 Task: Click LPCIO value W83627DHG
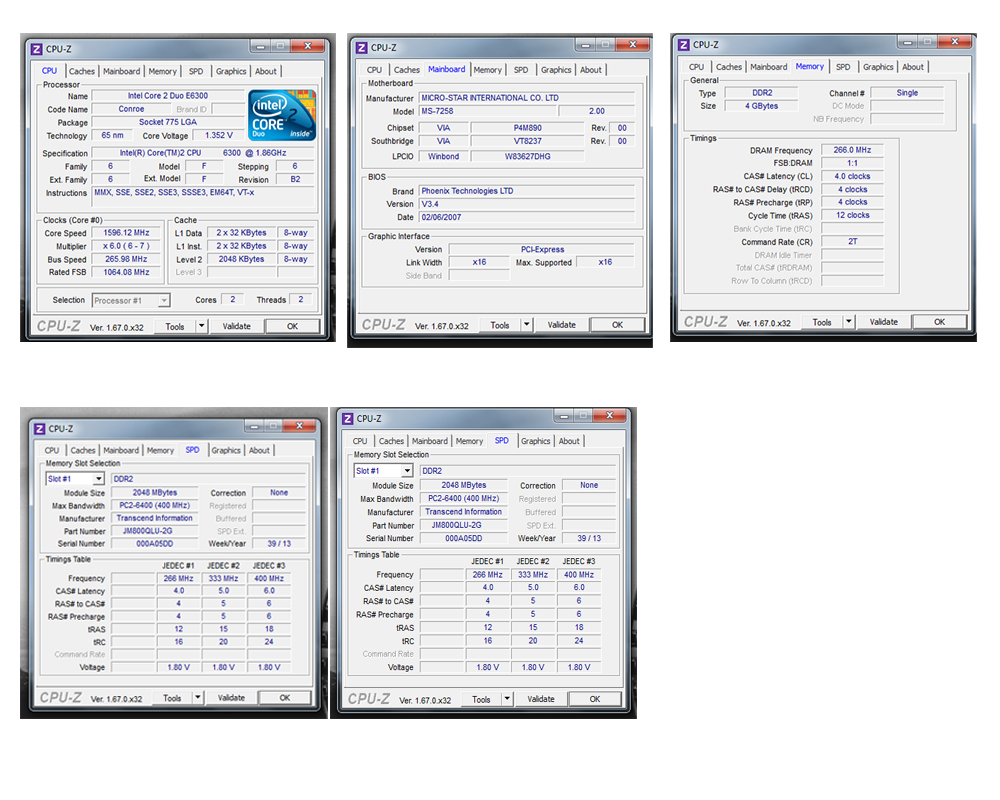(527, 156)
